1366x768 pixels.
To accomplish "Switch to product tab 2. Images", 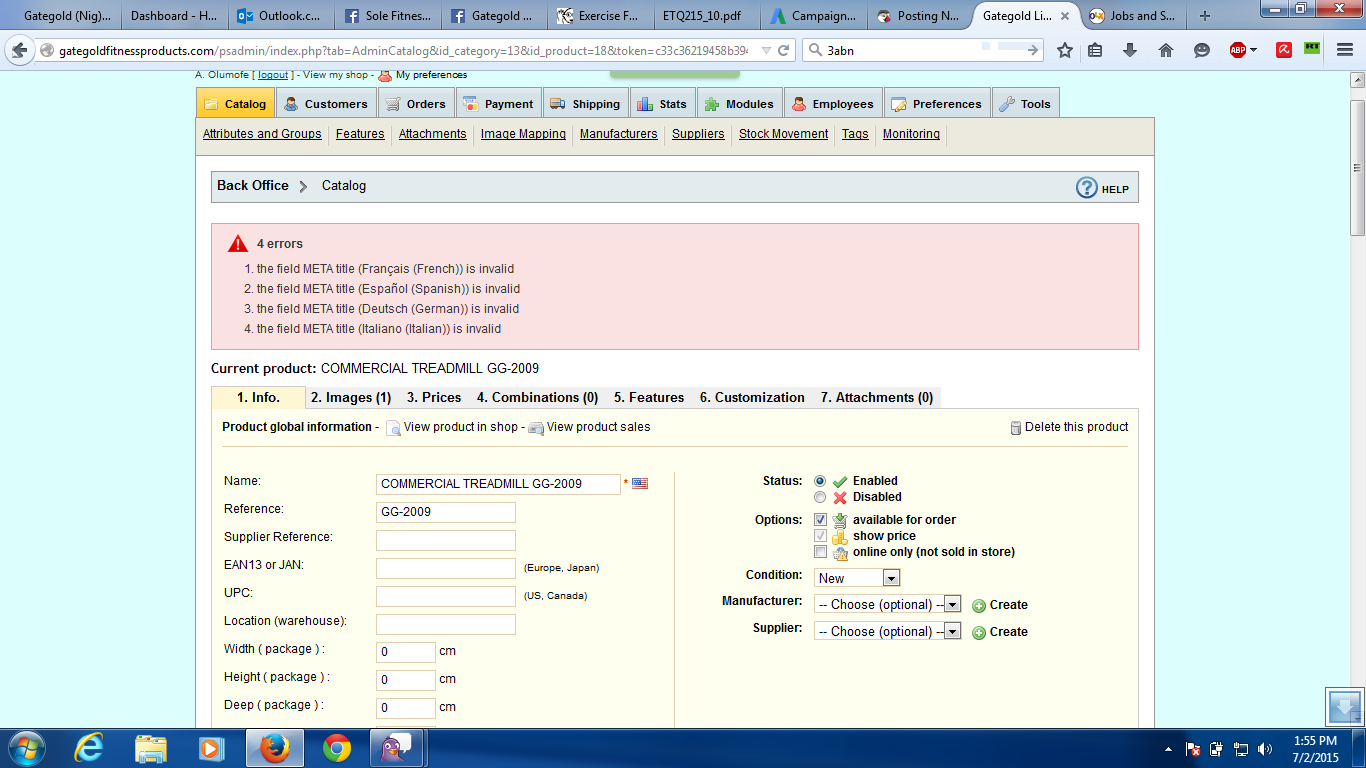I will click(x=351, y=398).
